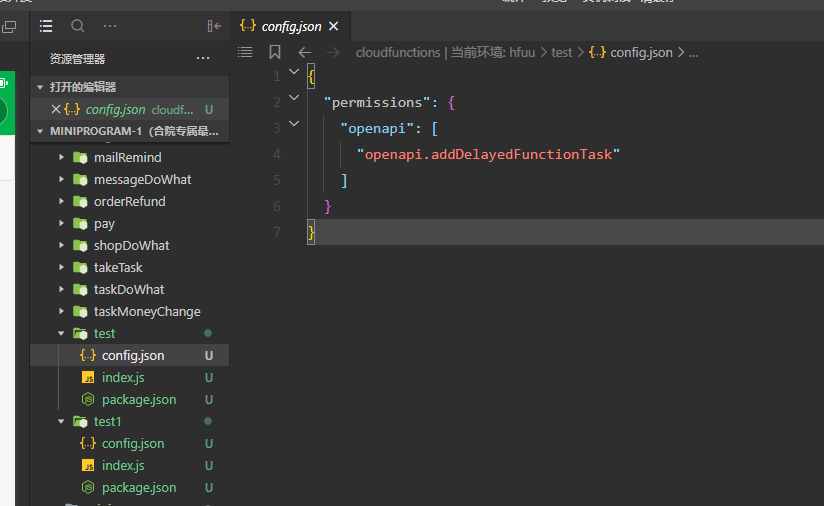Open the 资源管理器 more options ellipsis
This screenshot has height=506, width=824.
click(x=203, y=58)
